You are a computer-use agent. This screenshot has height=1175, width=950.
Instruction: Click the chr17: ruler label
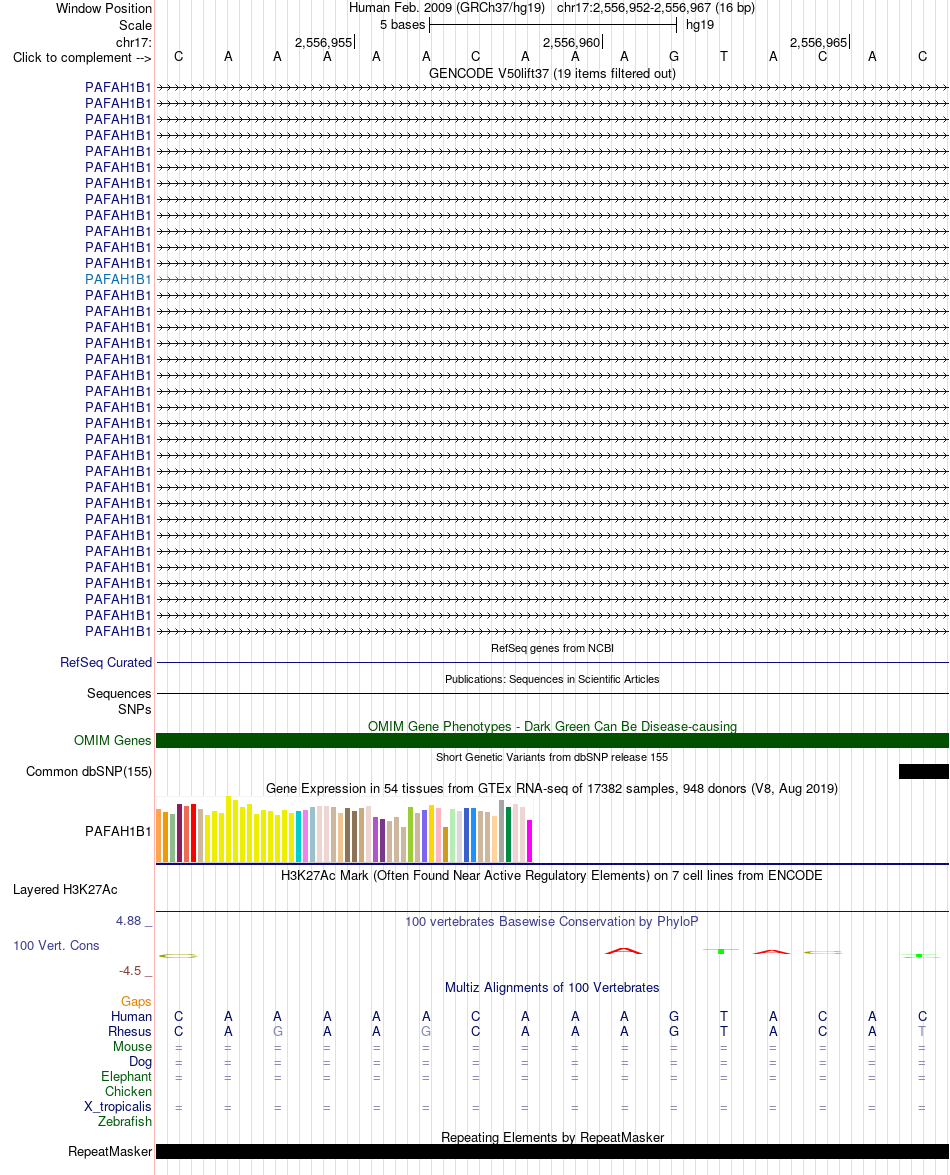[x=133, y=43]
